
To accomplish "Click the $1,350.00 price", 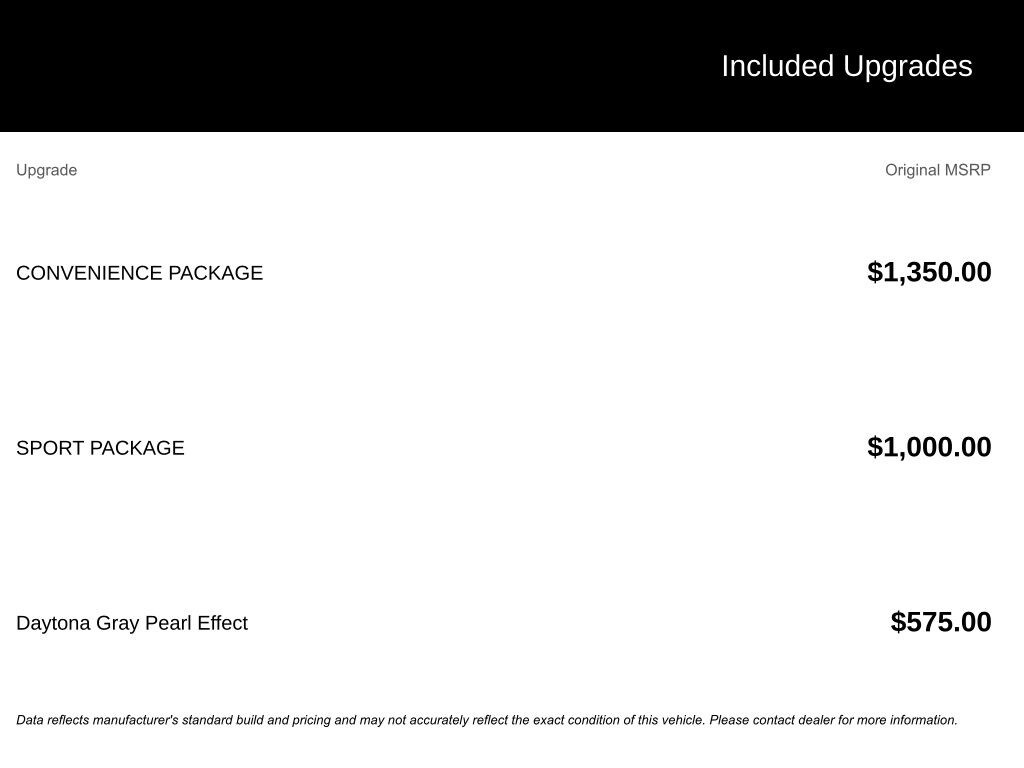I will point(929,272).
